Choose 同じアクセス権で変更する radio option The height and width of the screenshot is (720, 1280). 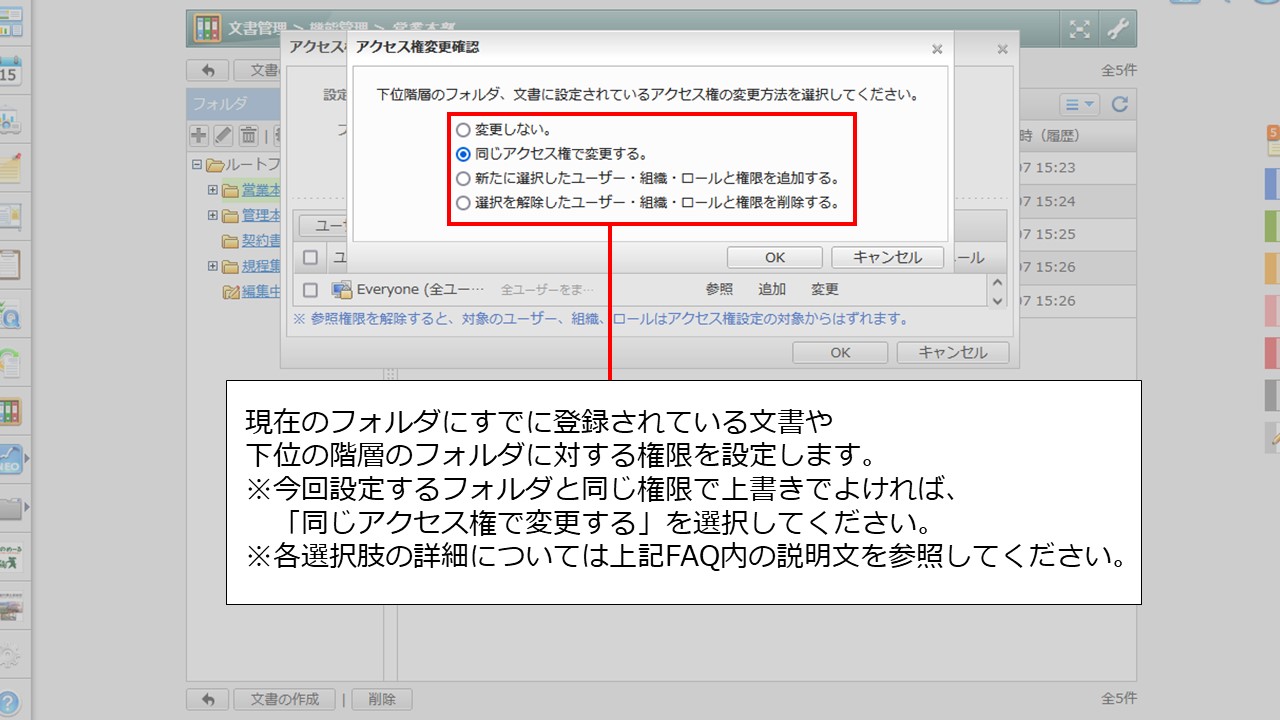click(x=463, y=154)
